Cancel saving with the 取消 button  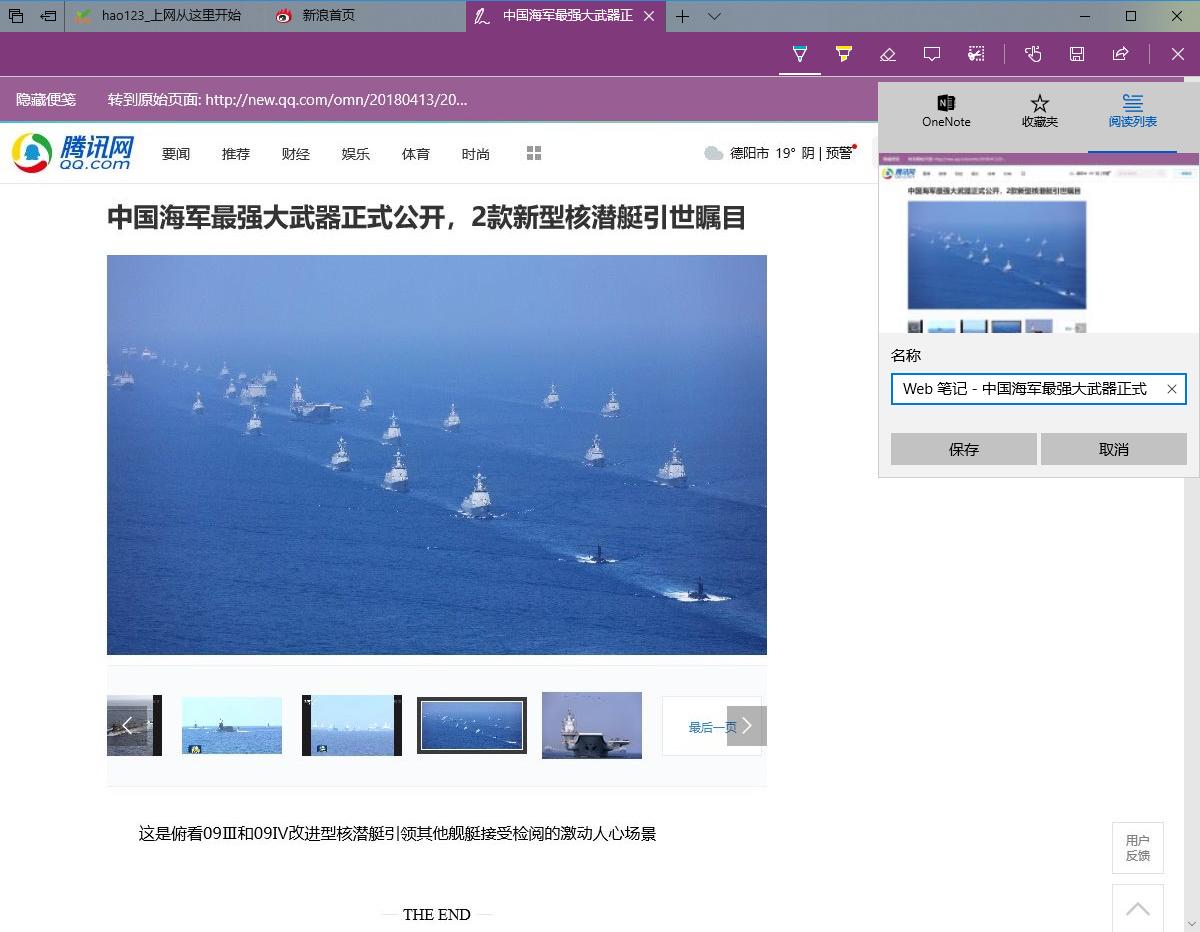pyautogui.click(x=1114, y=449)
